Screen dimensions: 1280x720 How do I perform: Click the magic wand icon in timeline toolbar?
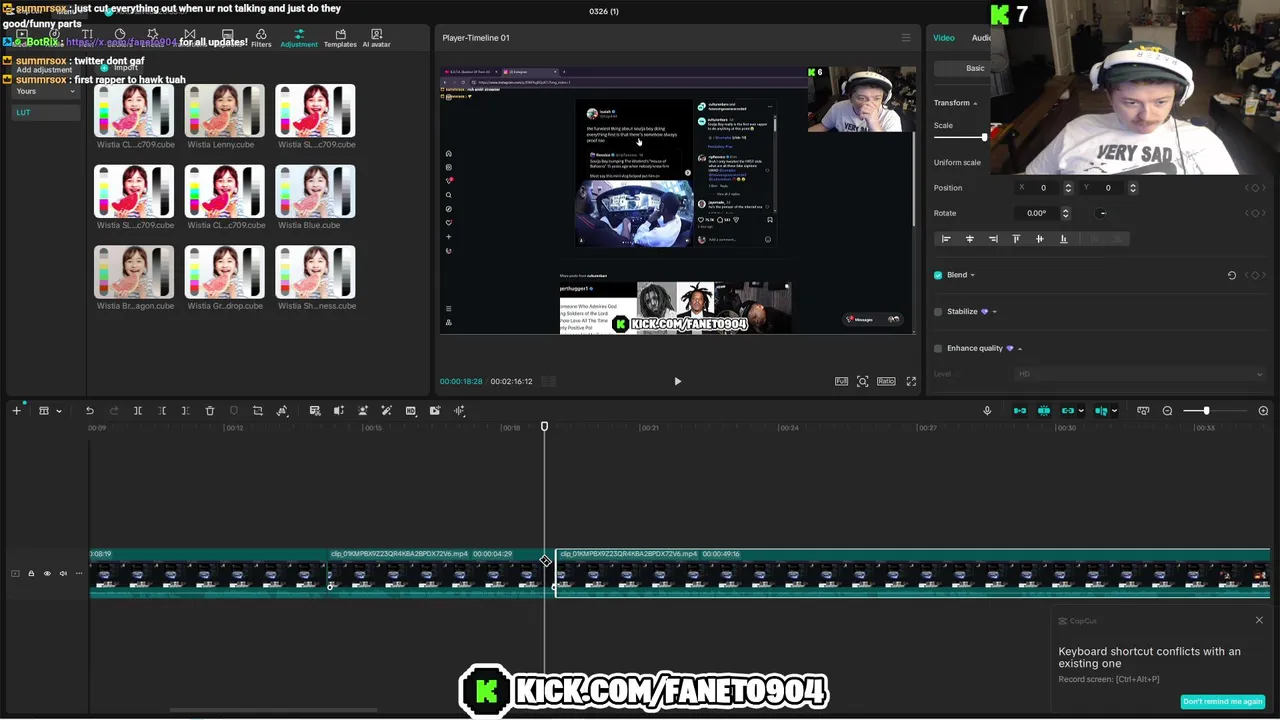click(386, 411)
